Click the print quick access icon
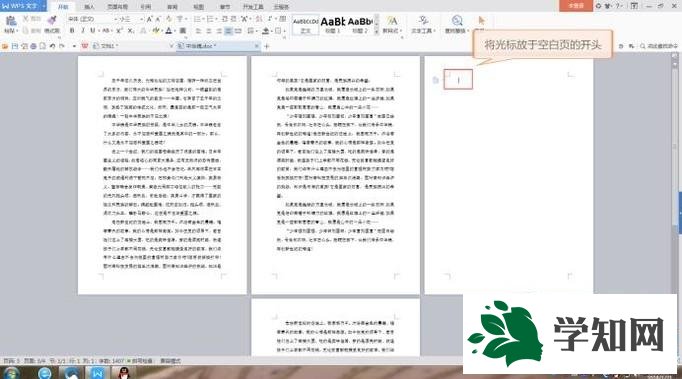Image resolution: width=682 pixels, height=379 pixels. point(33,46)
